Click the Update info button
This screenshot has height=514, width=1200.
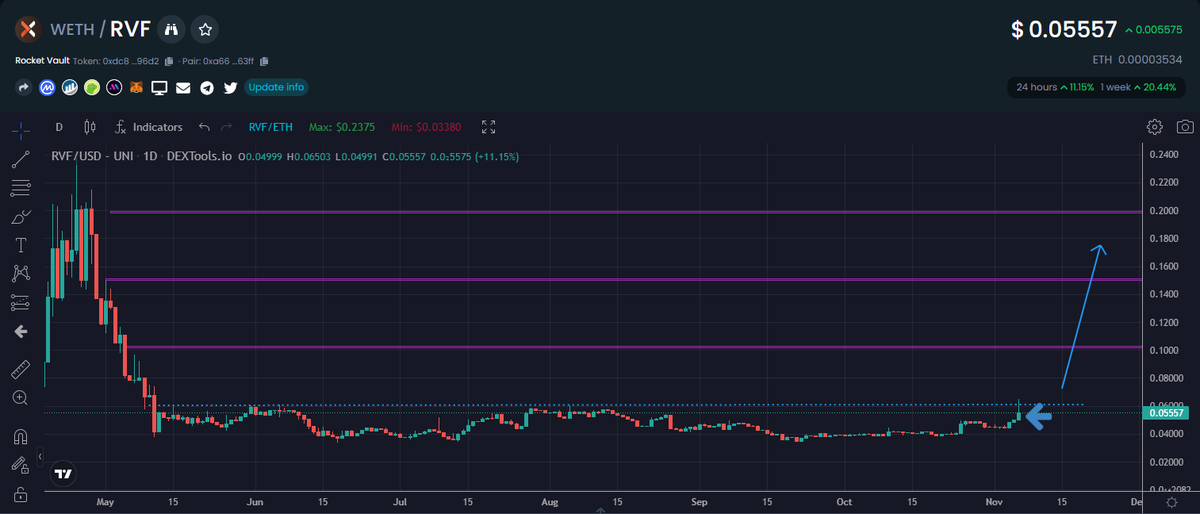(277, 87)
